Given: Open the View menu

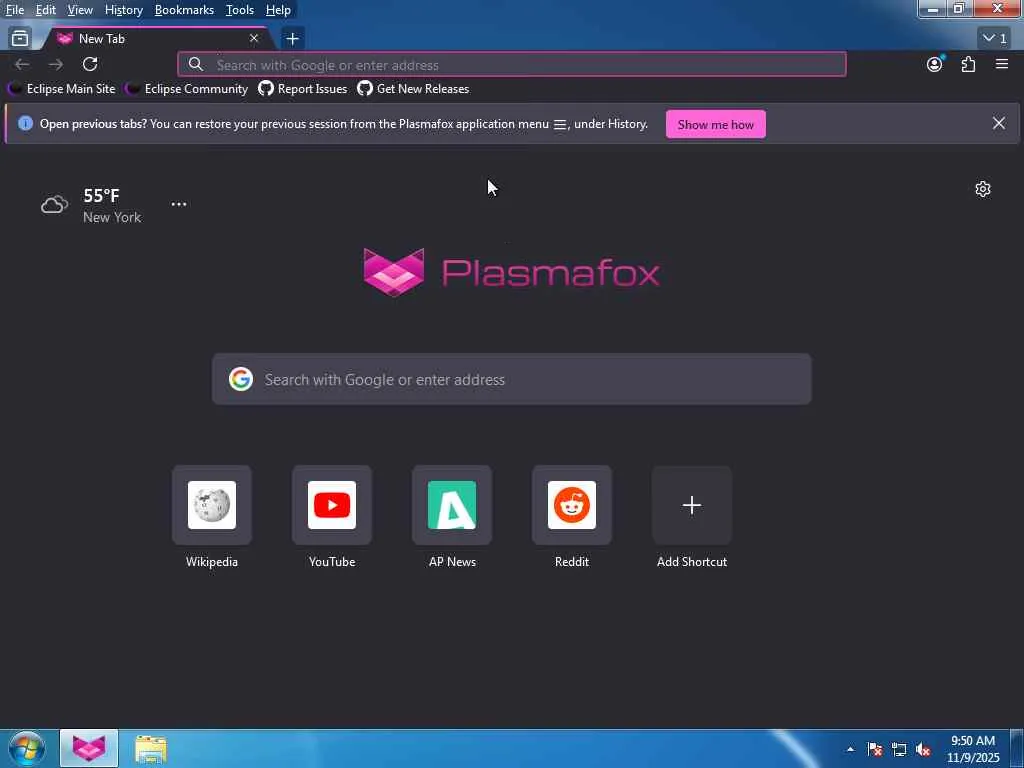Looking at the screenshot, I should [x=80, y=10].
